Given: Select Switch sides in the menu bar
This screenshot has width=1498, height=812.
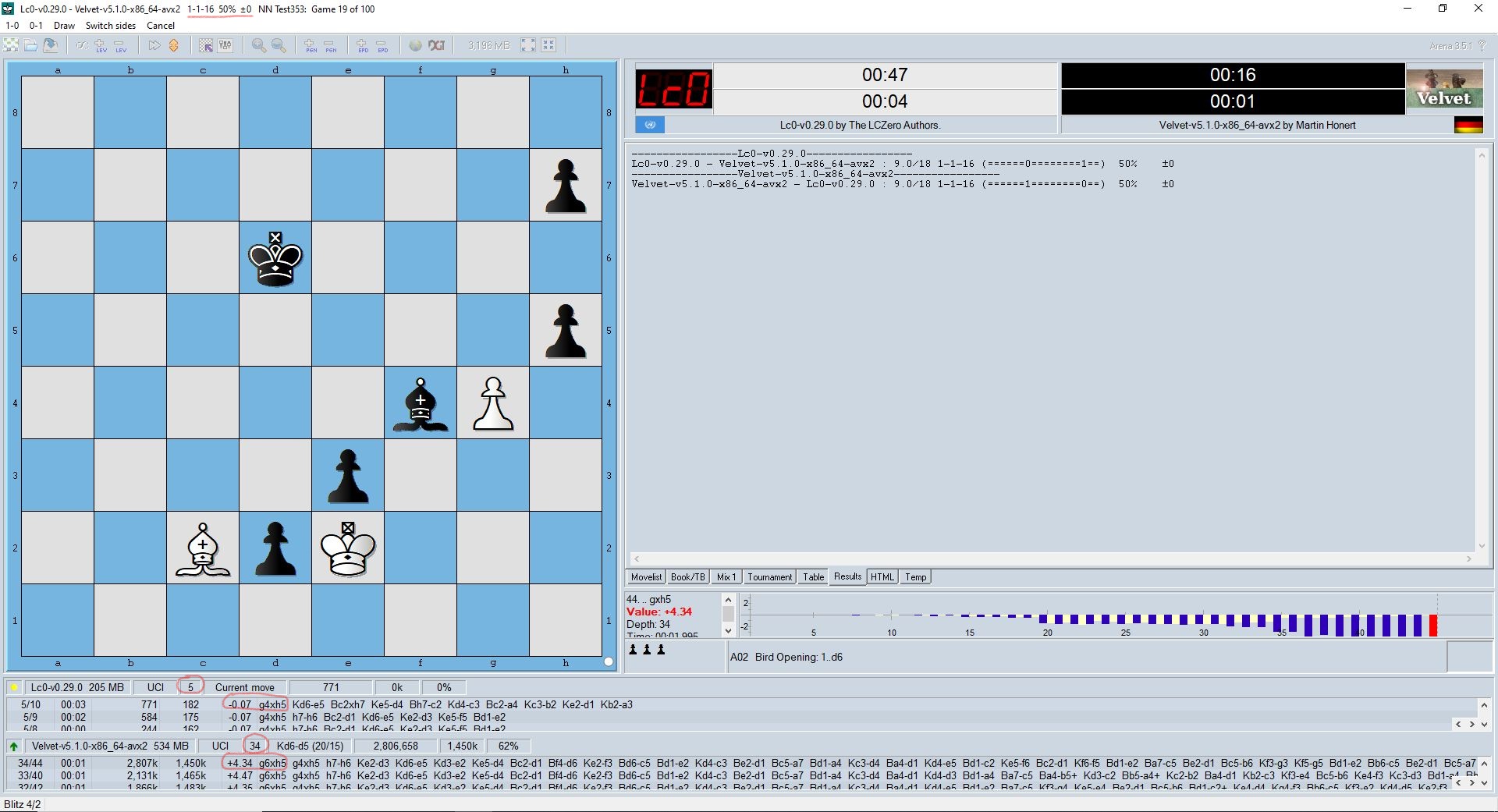Looking at the screenshot, I should tap(110, 25).
